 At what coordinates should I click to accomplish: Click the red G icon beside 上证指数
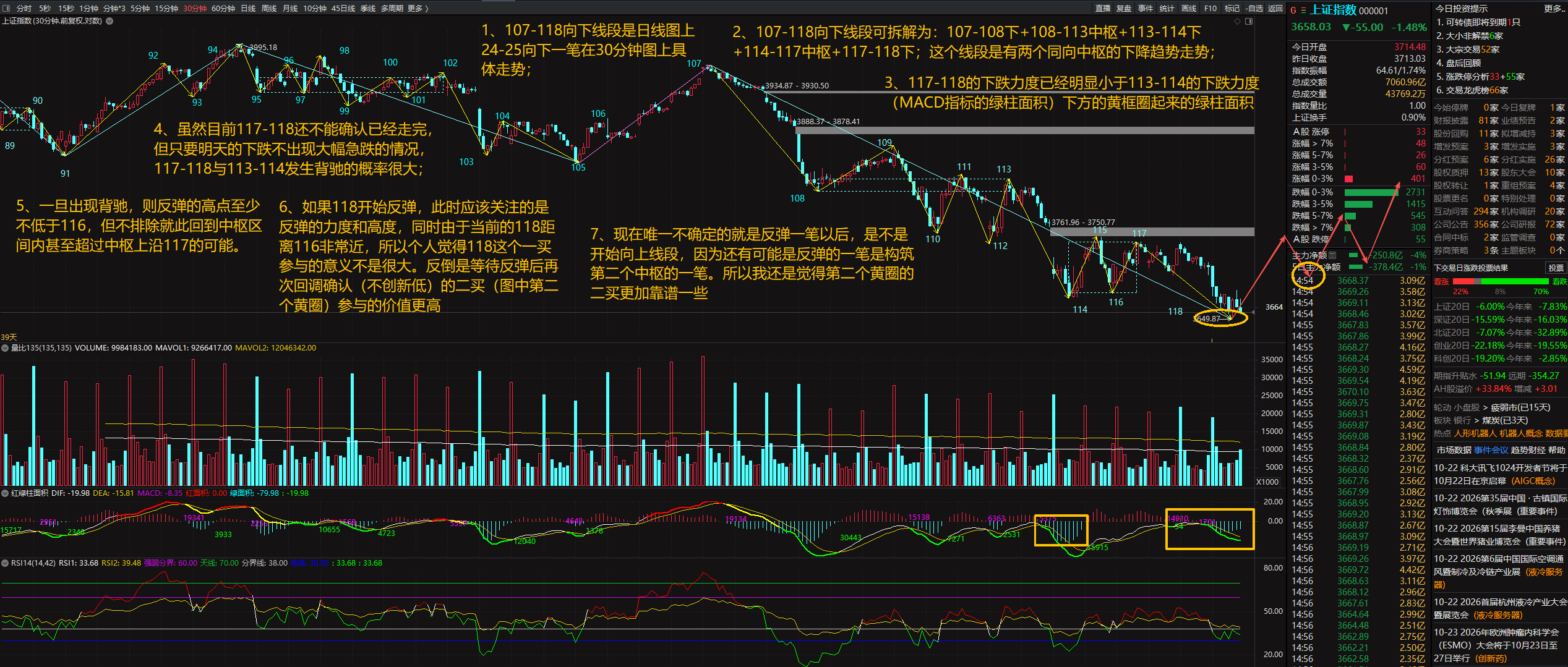(x=1293, y=10)
